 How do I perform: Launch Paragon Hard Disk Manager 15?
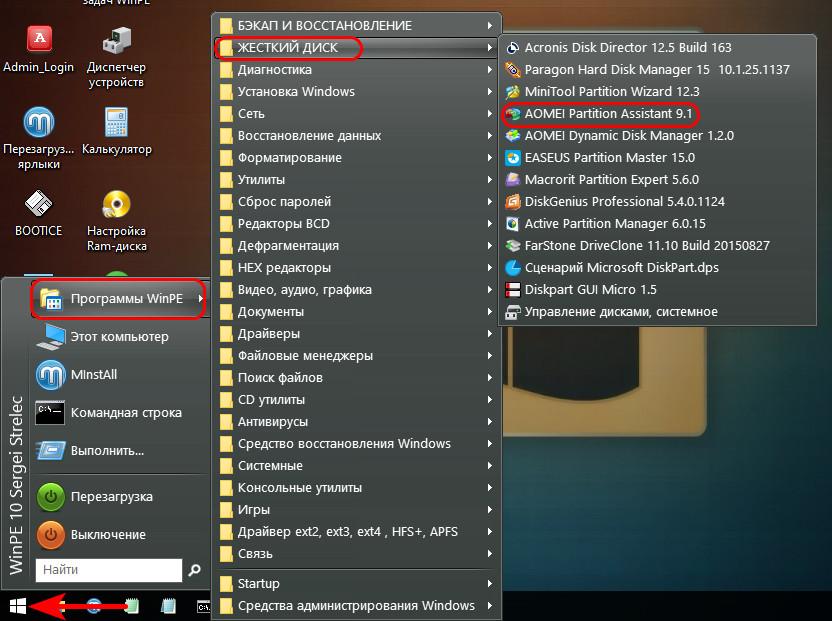(x=657, y=70)
